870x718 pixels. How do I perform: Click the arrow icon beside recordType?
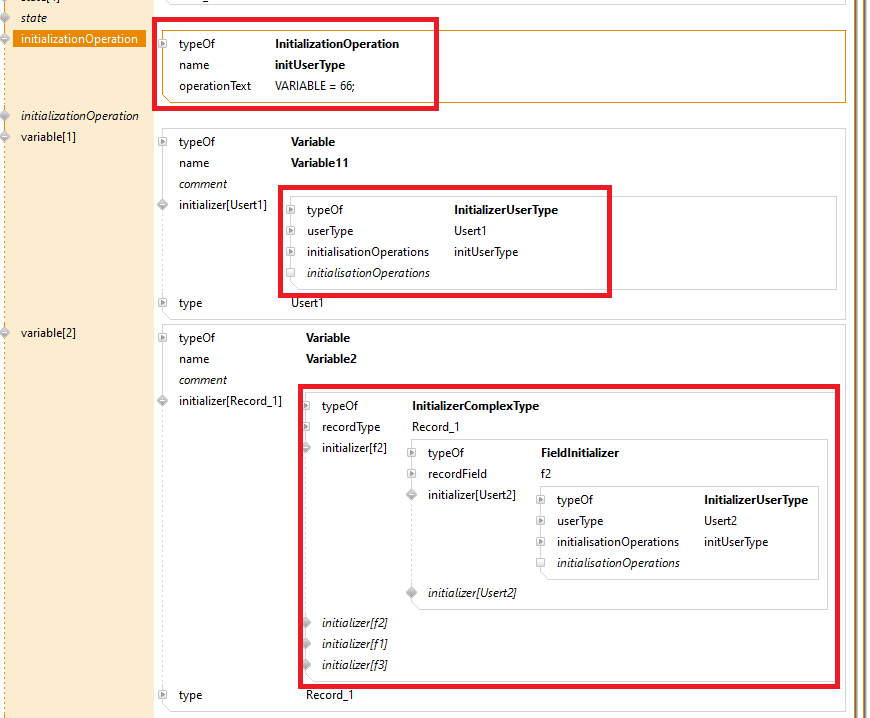pos(307,427)
